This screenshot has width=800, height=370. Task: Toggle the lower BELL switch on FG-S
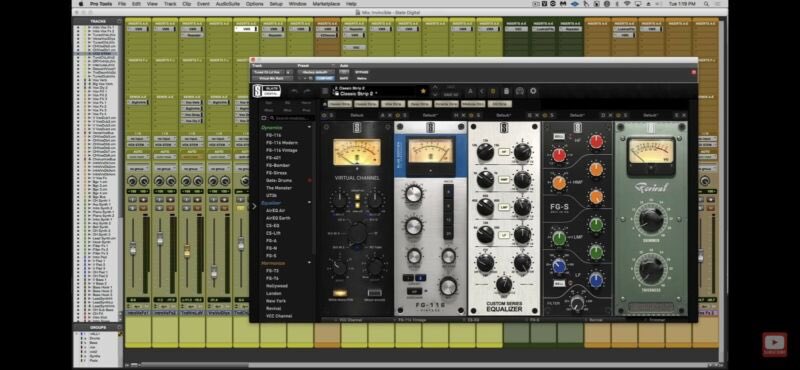pyautogui.click(x=558, y=283)
